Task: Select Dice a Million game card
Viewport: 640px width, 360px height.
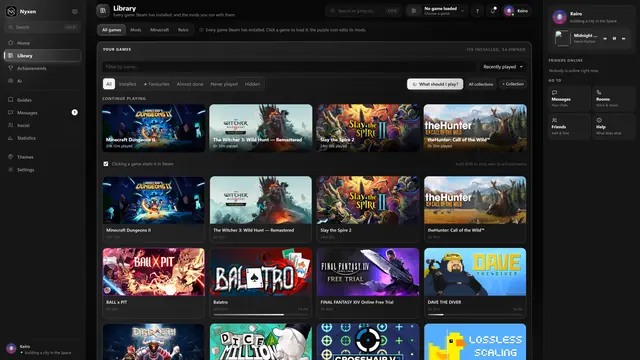Action: 261,342
